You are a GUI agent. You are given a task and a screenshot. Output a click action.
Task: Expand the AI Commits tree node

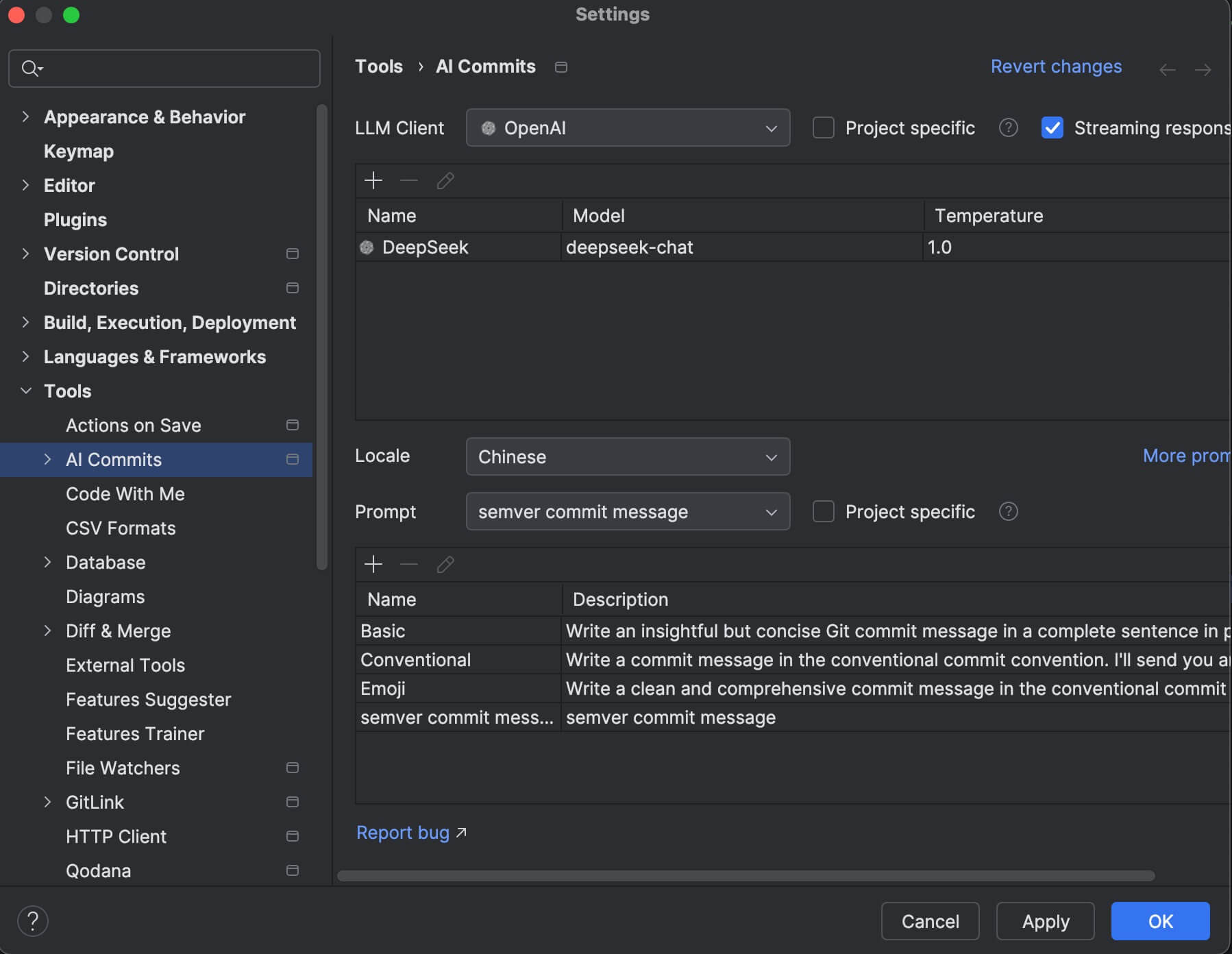tap(47, 459)
